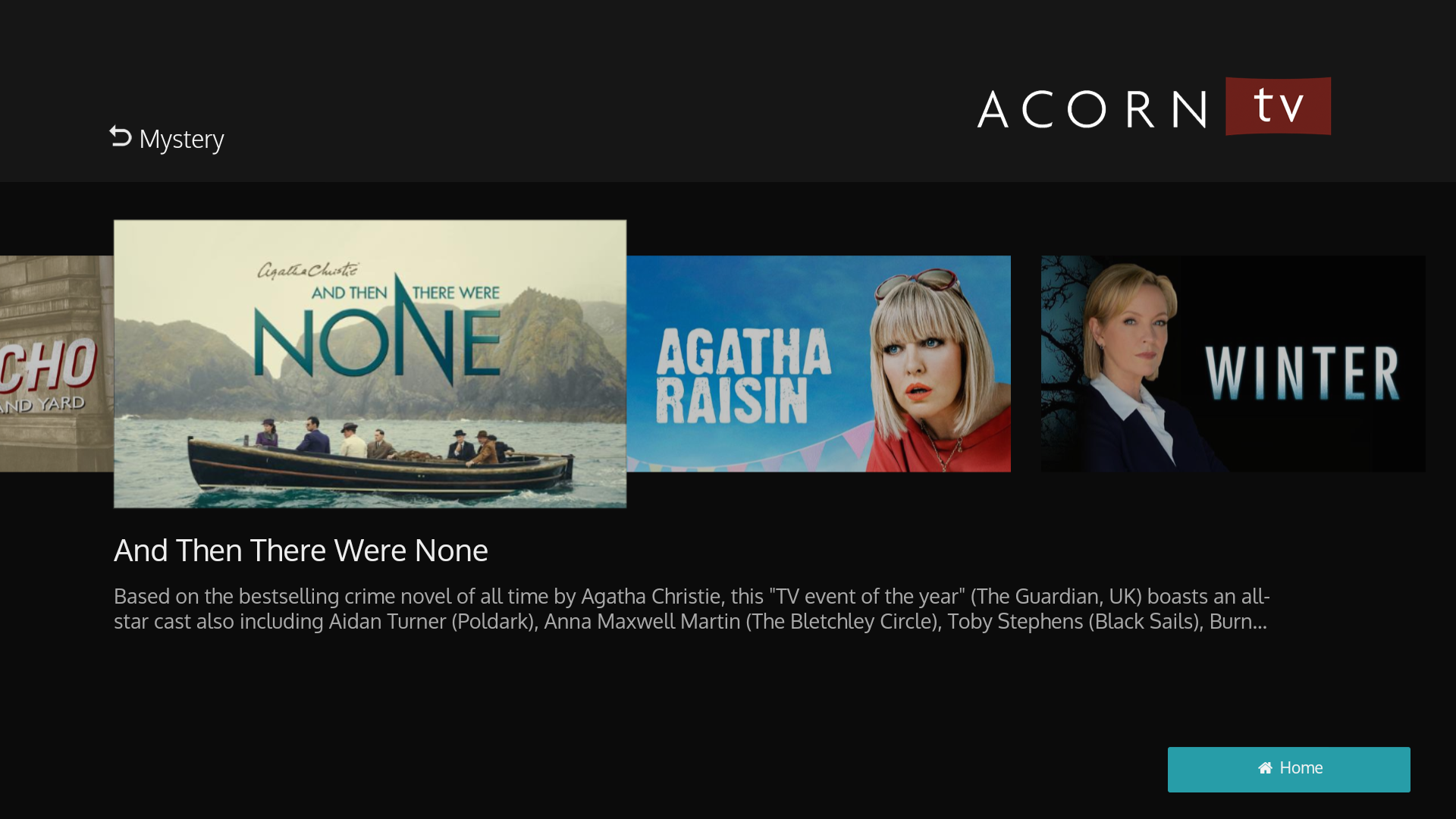The image size is (1456, 819).
Task: Go back via the Mystery label
Action: [x=181, y=140]
